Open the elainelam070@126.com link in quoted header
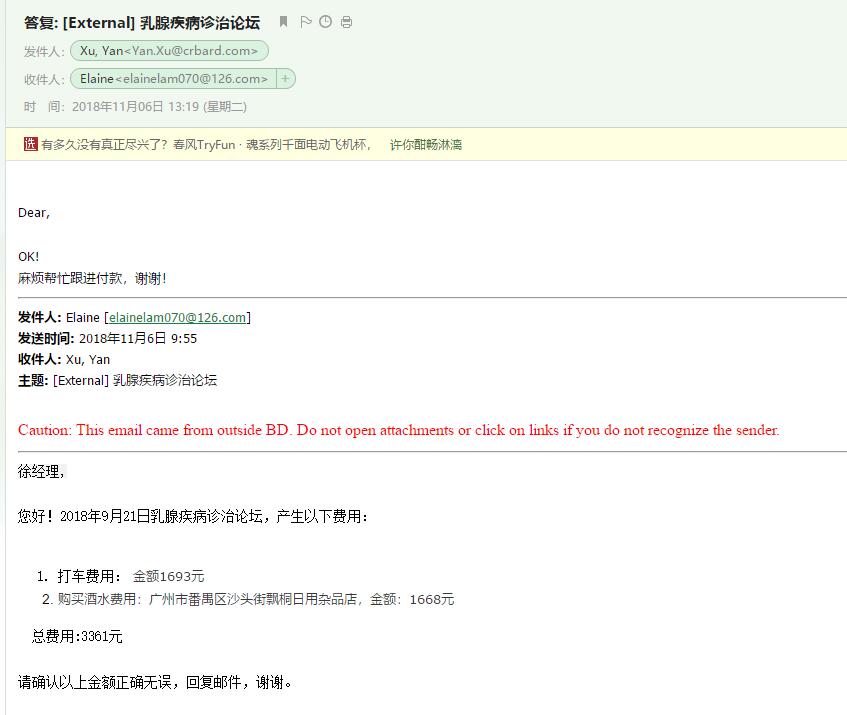This screenshot has width=847, height=715. 177,318
